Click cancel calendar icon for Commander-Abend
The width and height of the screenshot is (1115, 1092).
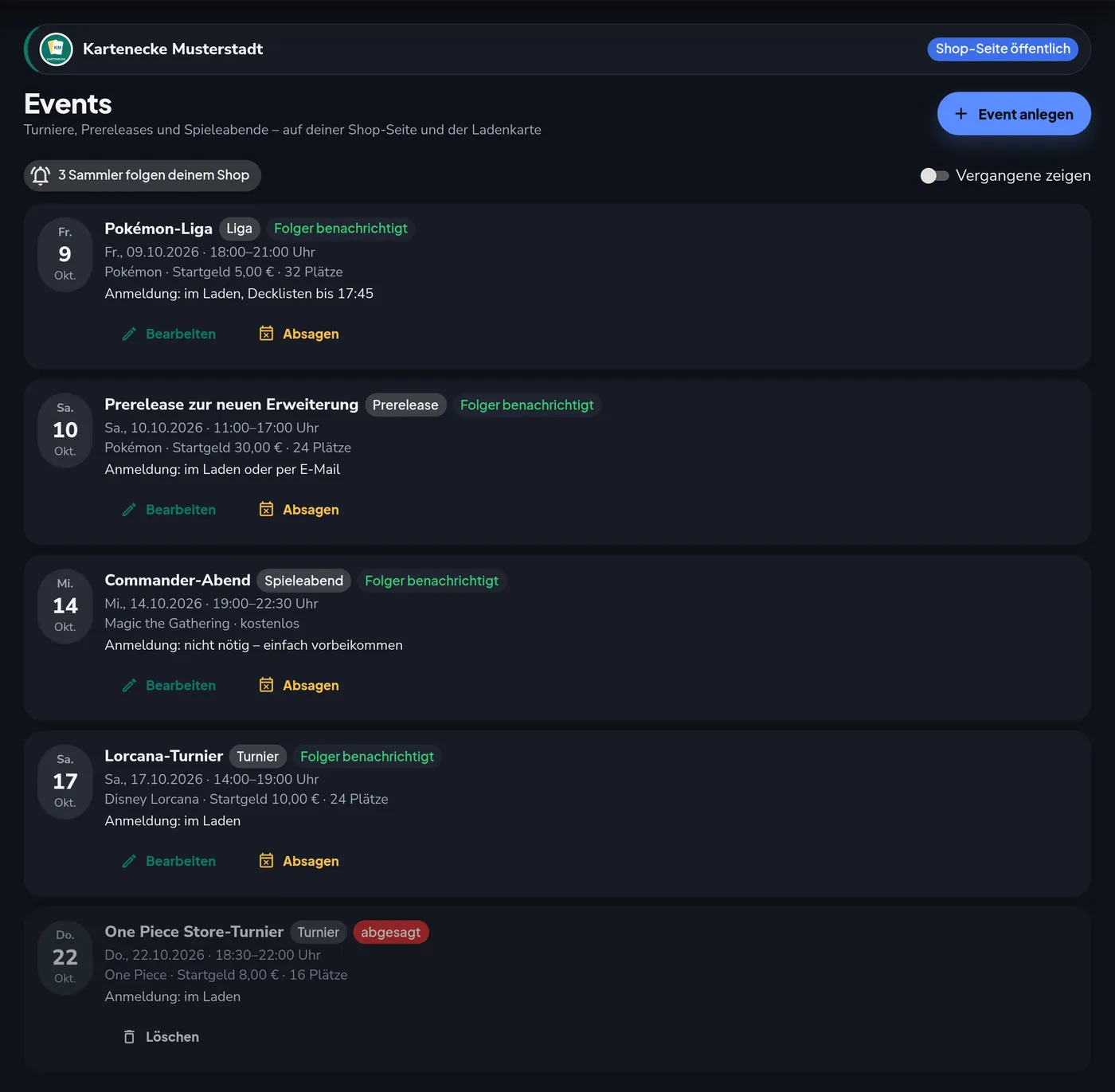266,685
